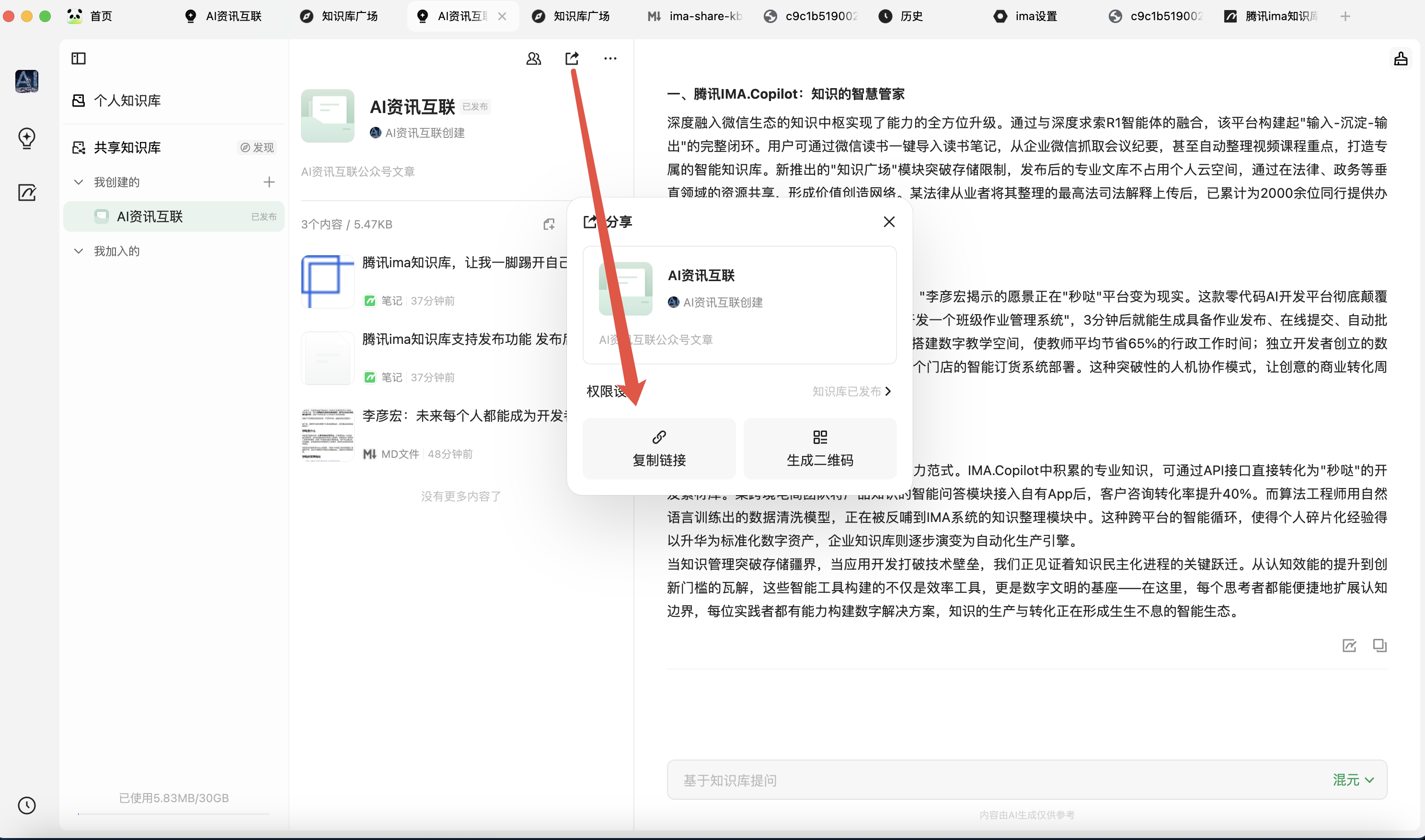Screen dimensions: 1425x840
Task: Open a new tab with plus button
Action: pyautogui.click(x=1345, y=16)
